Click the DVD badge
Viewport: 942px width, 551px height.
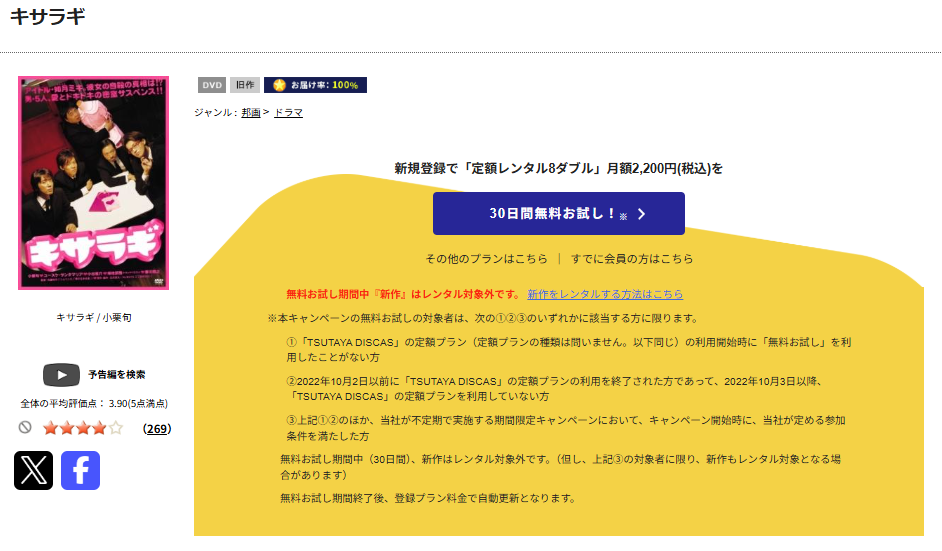(211, 85)
